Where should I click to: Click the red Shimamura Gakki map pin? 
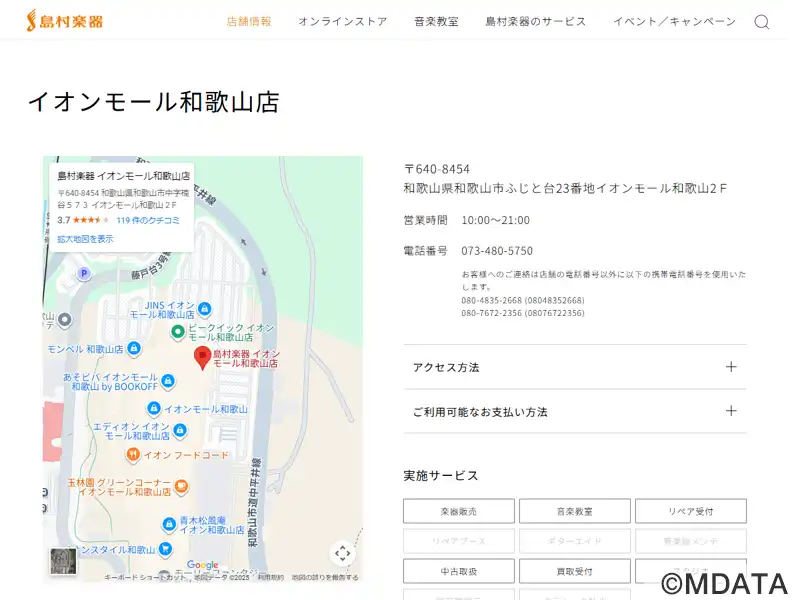tap(202, 357)
